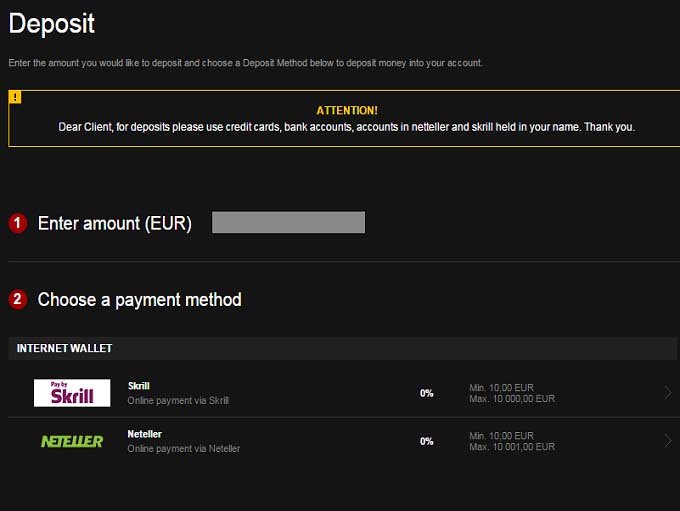Click the Skrill 0% fee value
The image size is (680, 511).
427,393
